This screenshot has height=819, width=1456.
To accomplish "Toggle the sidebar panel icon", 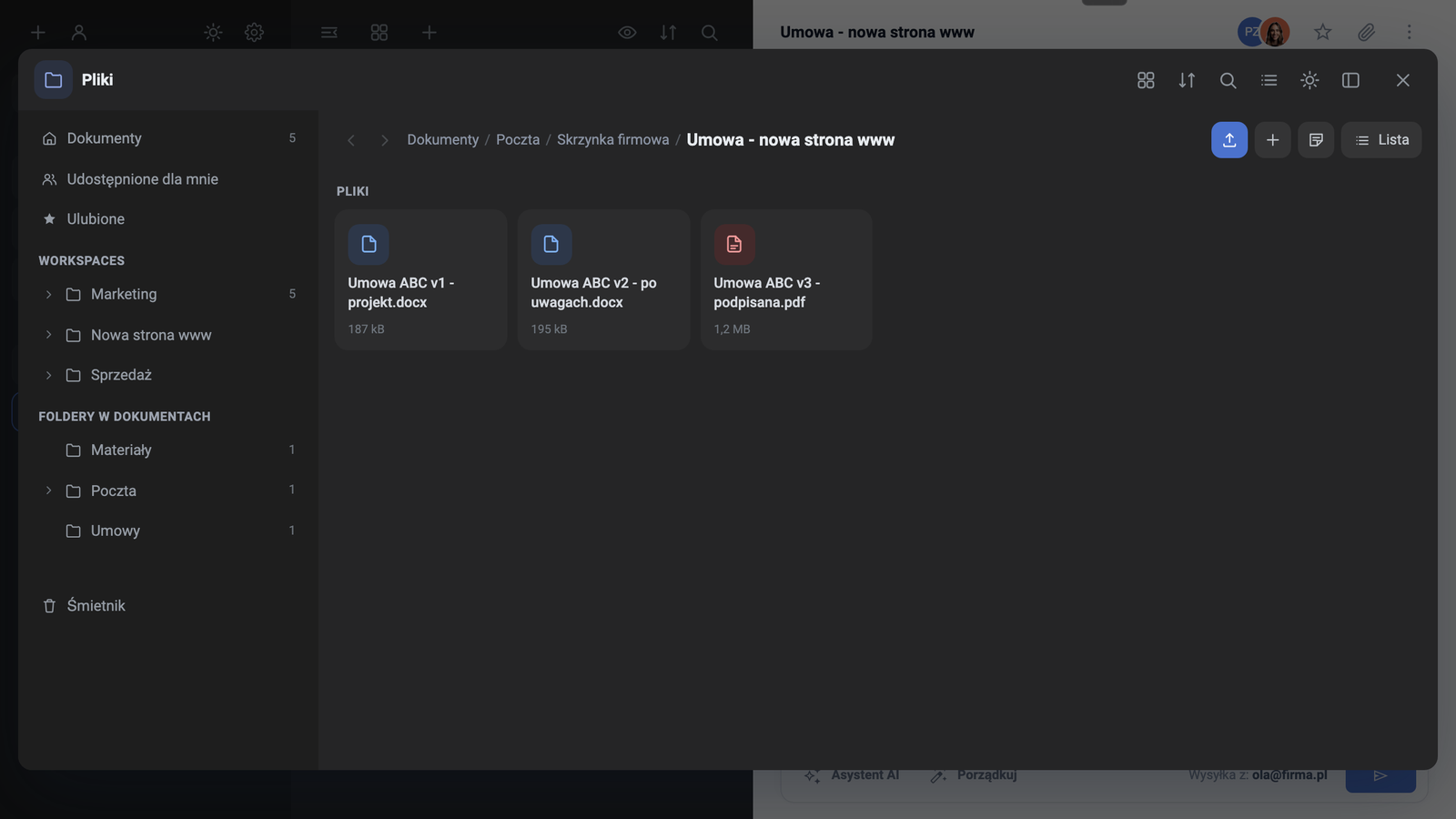I will click(1350, 80).
